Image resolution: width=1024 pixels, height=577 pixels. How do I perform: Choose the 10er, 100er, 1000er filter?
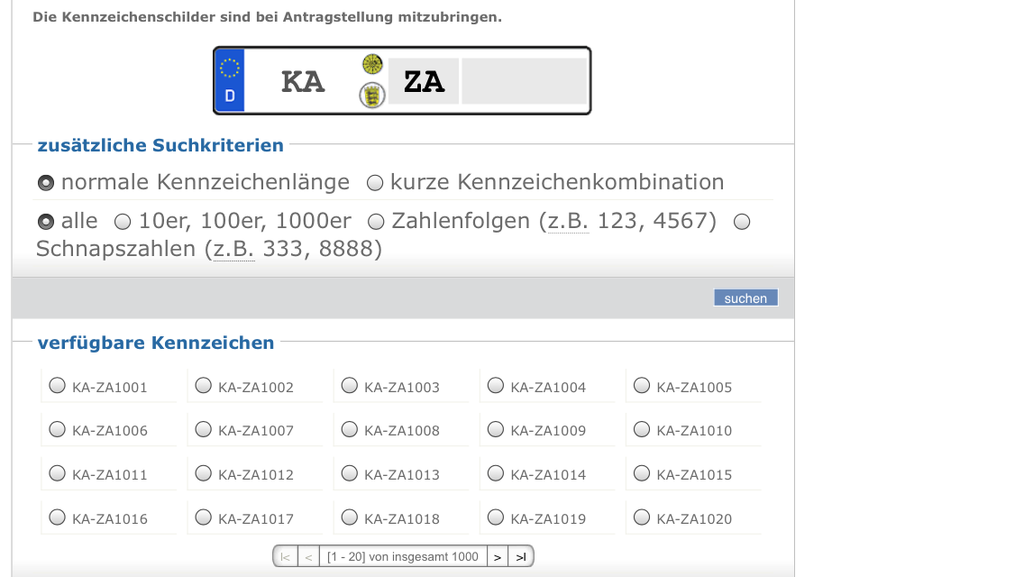(123, 222)
